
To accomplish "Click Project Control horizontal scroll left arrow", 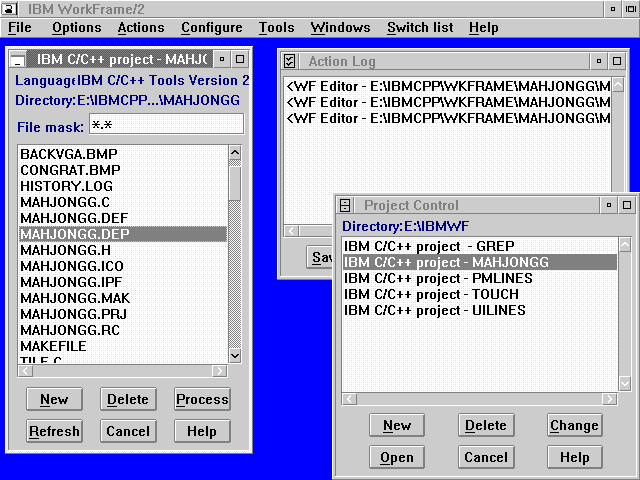I will point(349,399).
